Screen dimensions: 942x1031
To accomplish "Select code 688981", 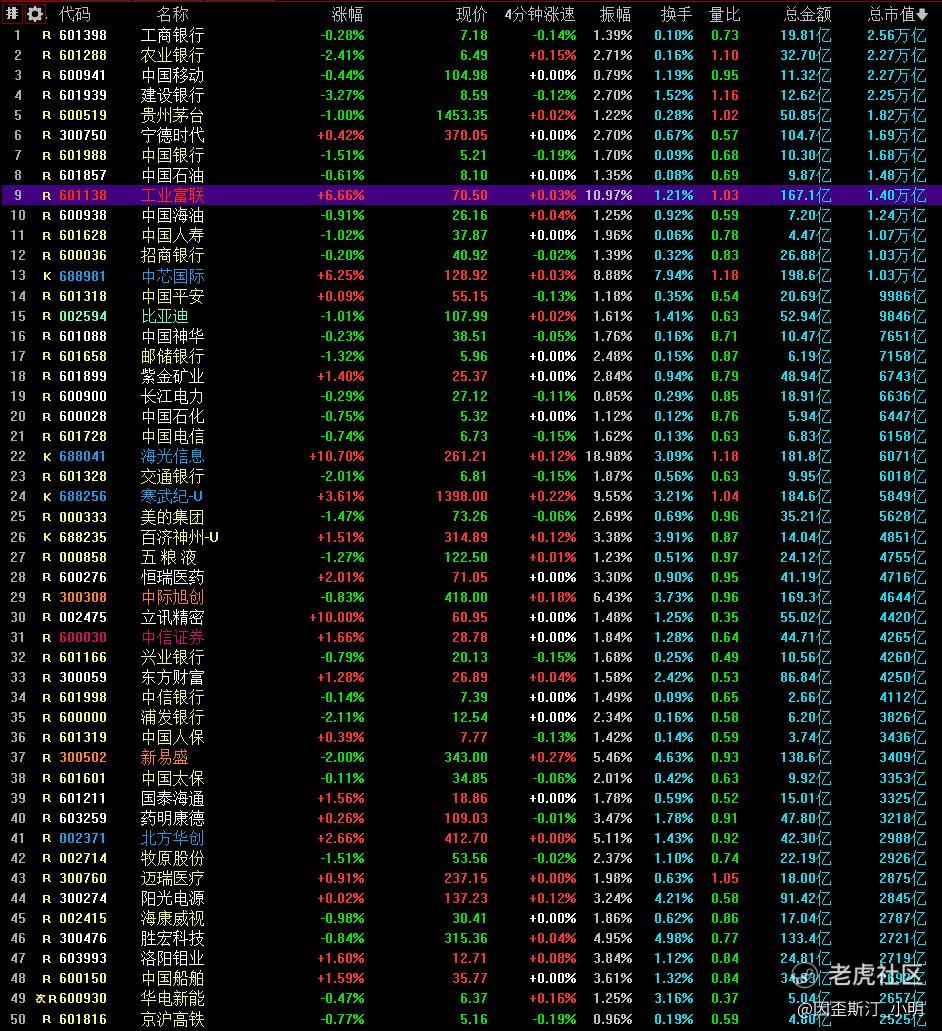I will [83, 276].
